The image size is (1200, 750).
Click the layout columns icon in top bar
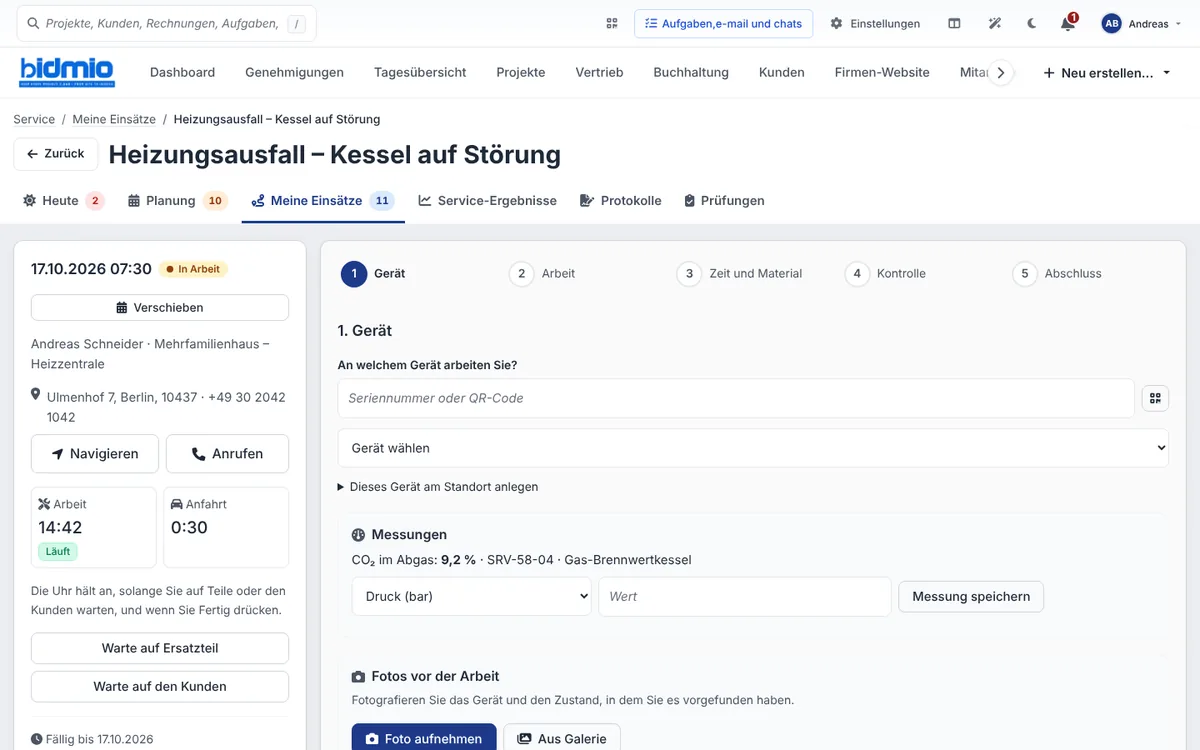(x=954, y=23)
